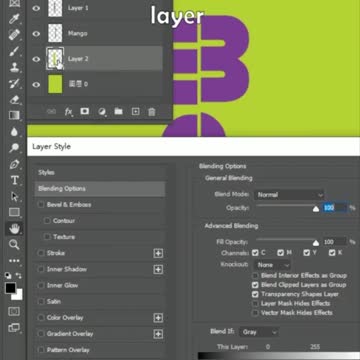Select Layer 1 thumbnail

click(x=55, y=8)
